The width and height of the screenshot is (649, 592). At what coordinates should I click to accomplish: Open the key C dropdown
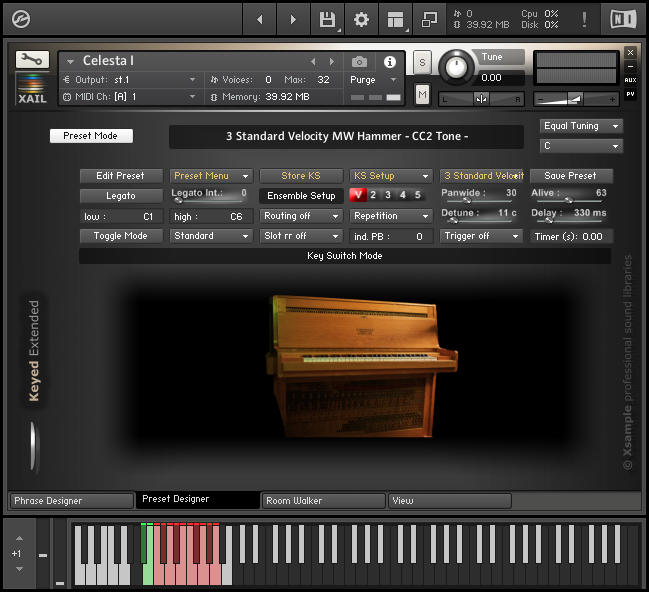[581, 146]
